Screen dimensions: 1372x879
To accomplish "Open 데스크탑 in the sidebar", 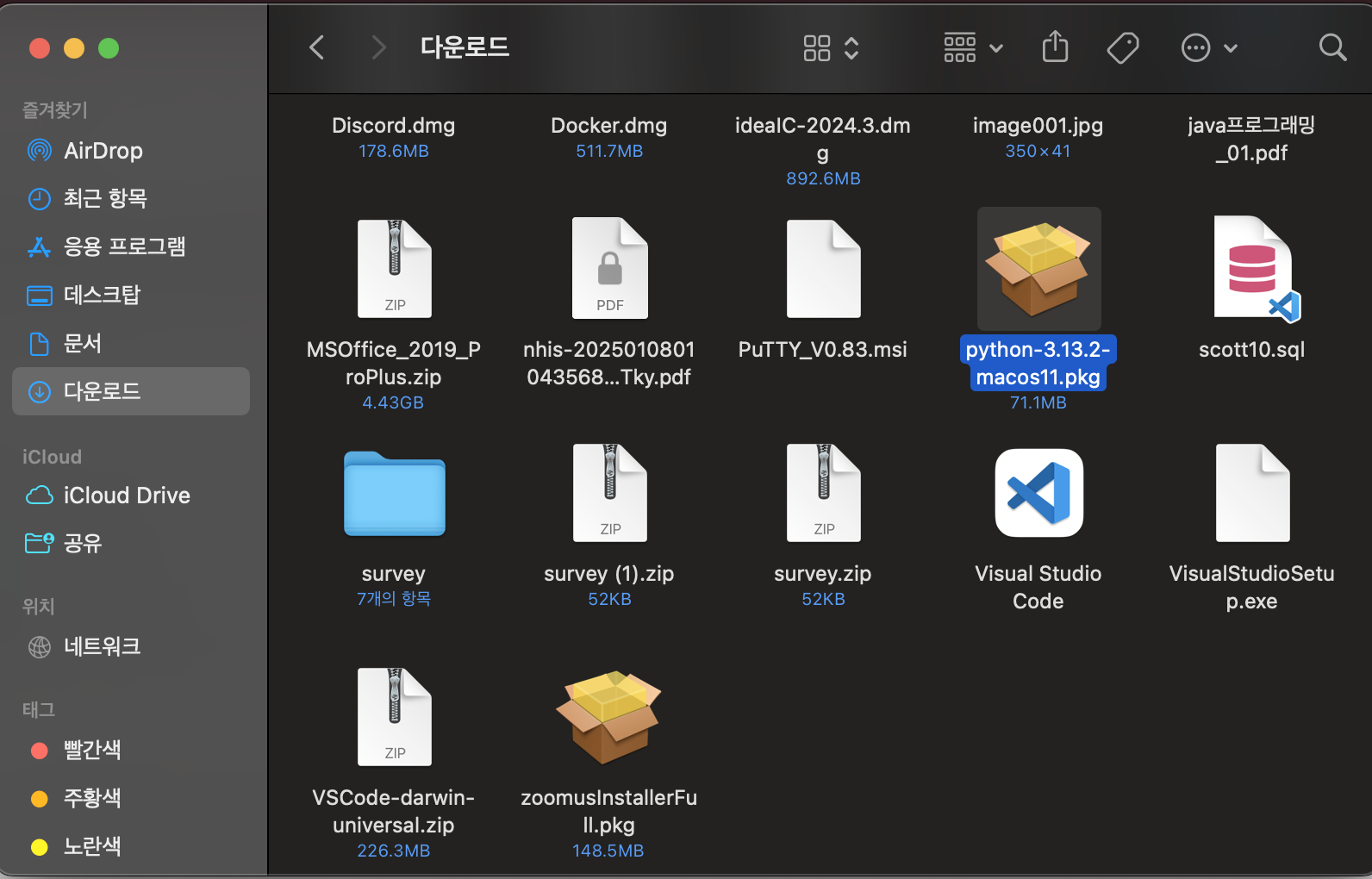I will click(131, 296).
